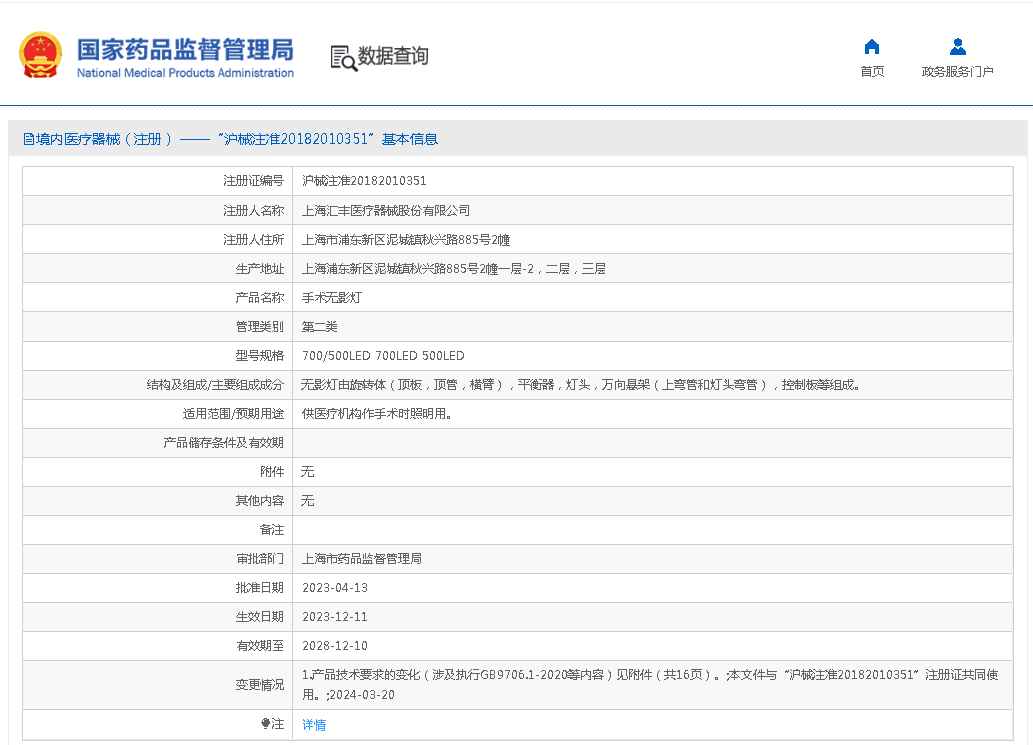This screenshot has height=745, width=1033.
Task: Click the expiry date value 2028-12-10
Action: 334,646
